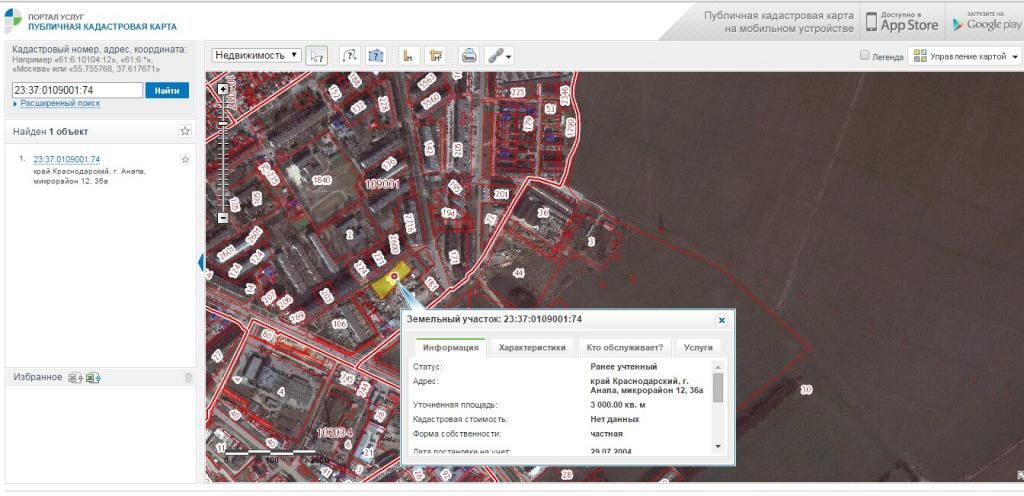Star the found result 23:37:0109001:74

(185, 160)
